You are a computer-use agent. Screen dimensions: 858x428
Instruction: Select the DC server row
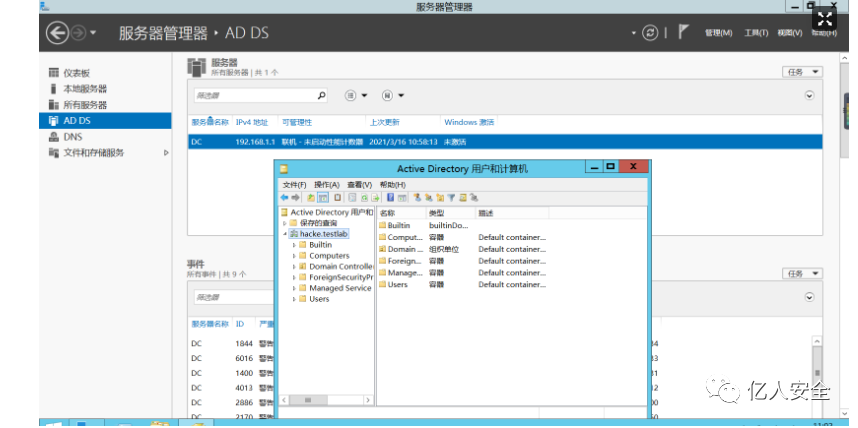coord(505,142)
